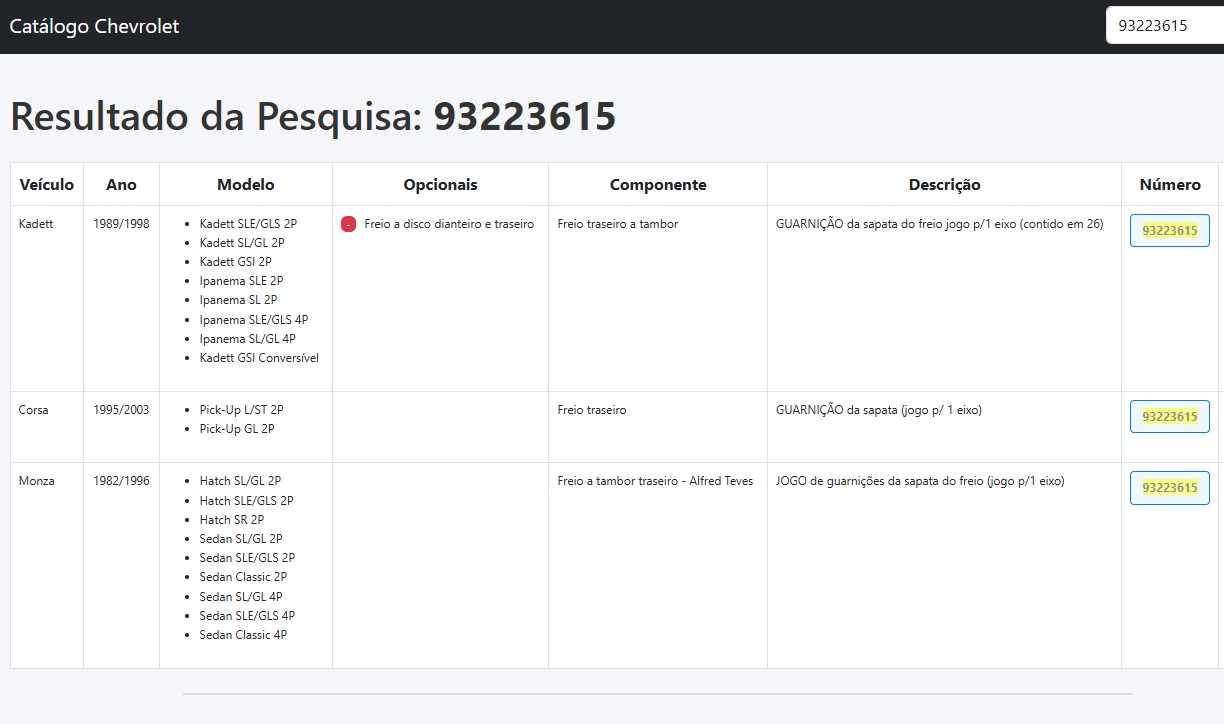Open part number 93223615 in Corsa row
This screenshot has width=1224, height=724.
[1169, 417]
